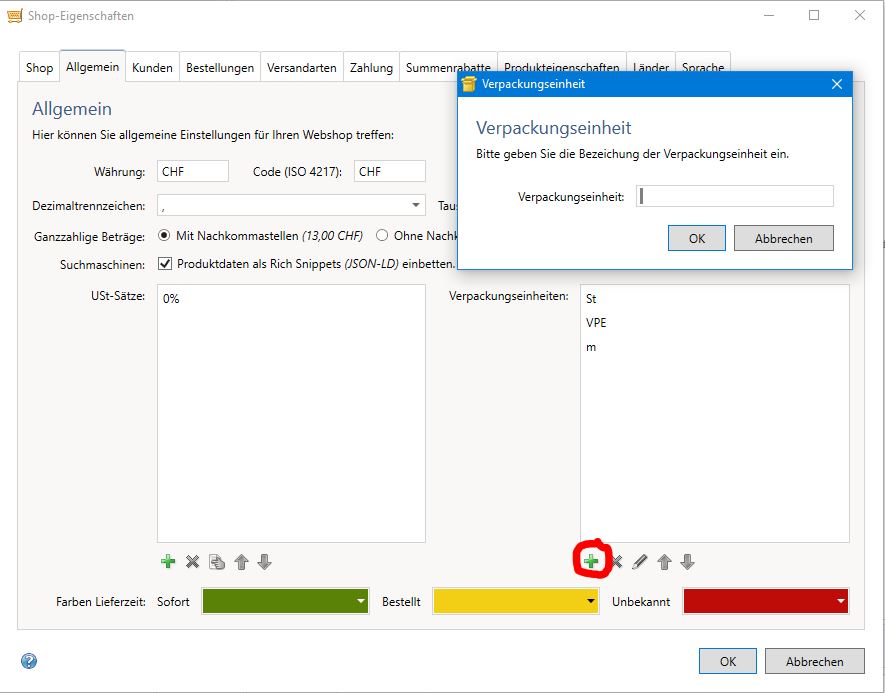Open Unbekannt delivery color dropdown

pyautogui.click(x=841, y=601)
